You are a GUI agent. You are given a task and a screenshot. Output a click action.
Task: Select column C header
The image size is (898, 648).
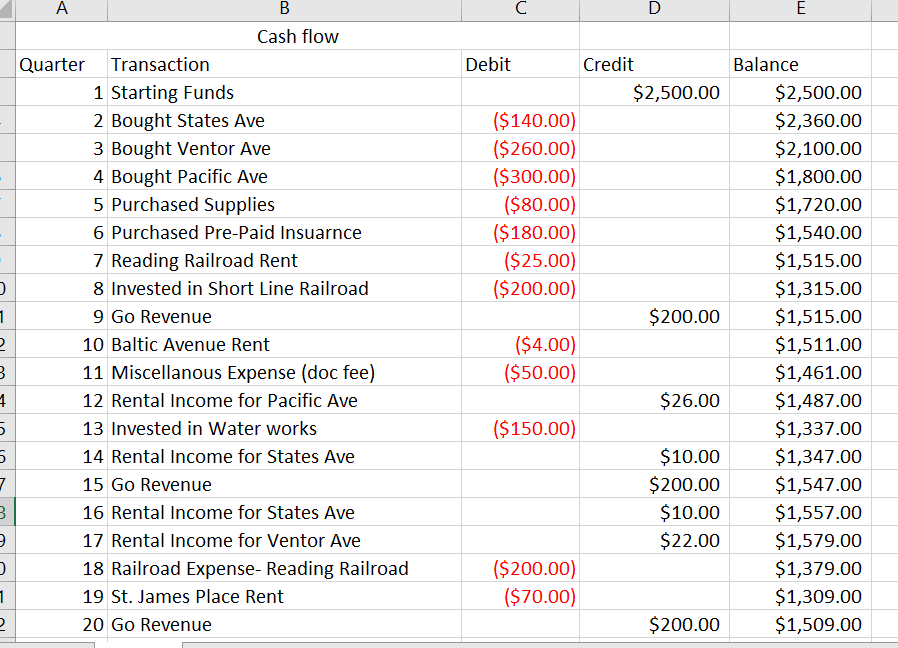point(520,10)
